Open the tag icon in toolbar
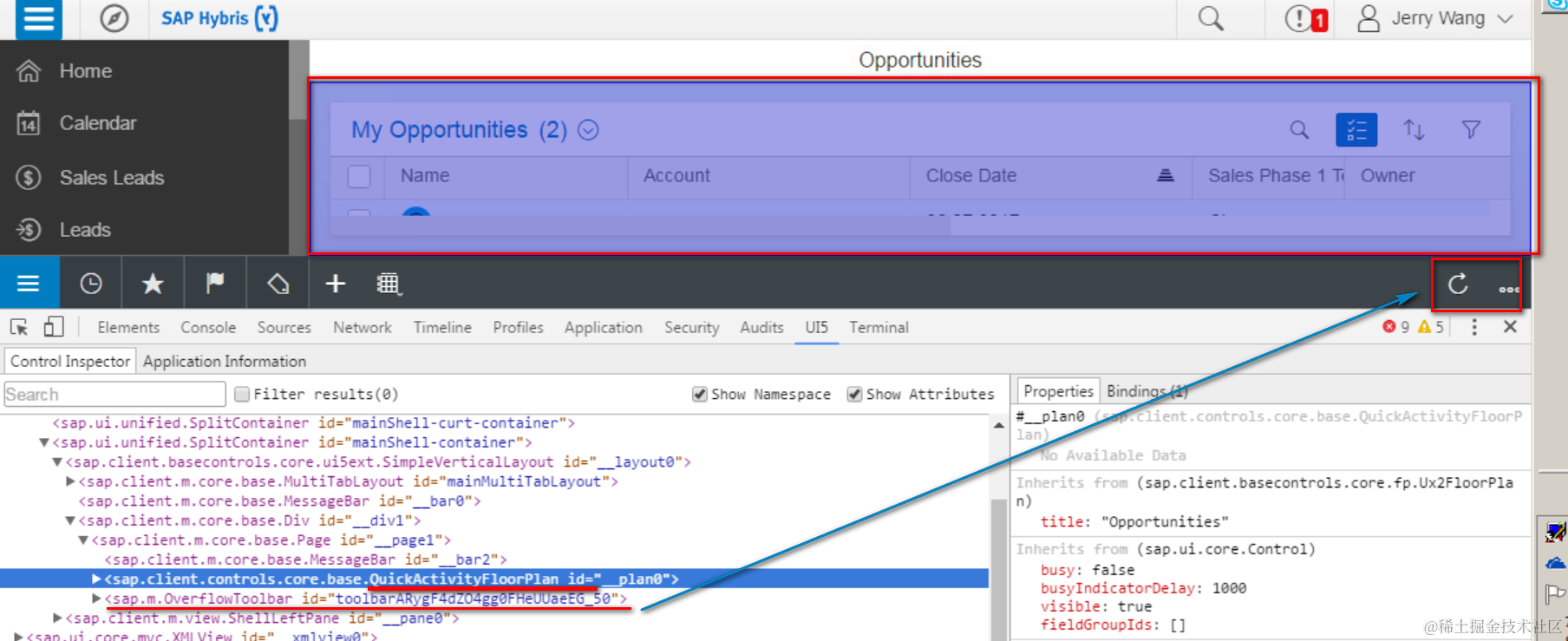The image size is (1568, 641). (278, 284)
